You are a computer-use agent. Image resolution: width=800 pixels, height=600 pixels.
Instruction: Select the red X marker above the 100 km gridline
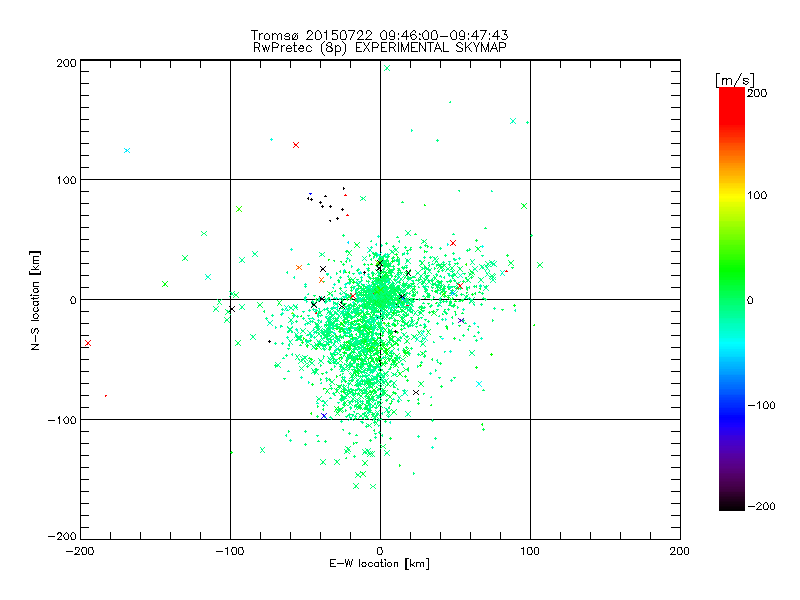click(x=296, y=145)
